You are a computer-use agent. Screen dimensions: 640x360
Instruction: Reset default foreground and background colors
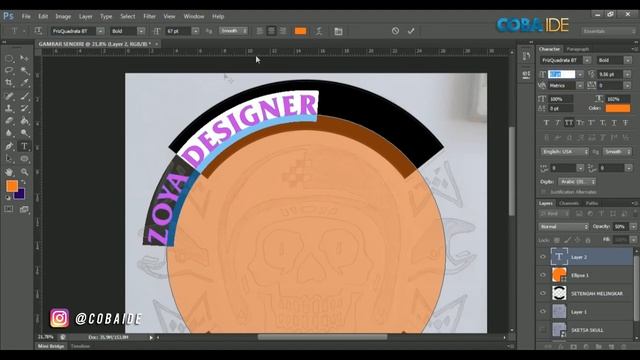[x=8, y=198]
